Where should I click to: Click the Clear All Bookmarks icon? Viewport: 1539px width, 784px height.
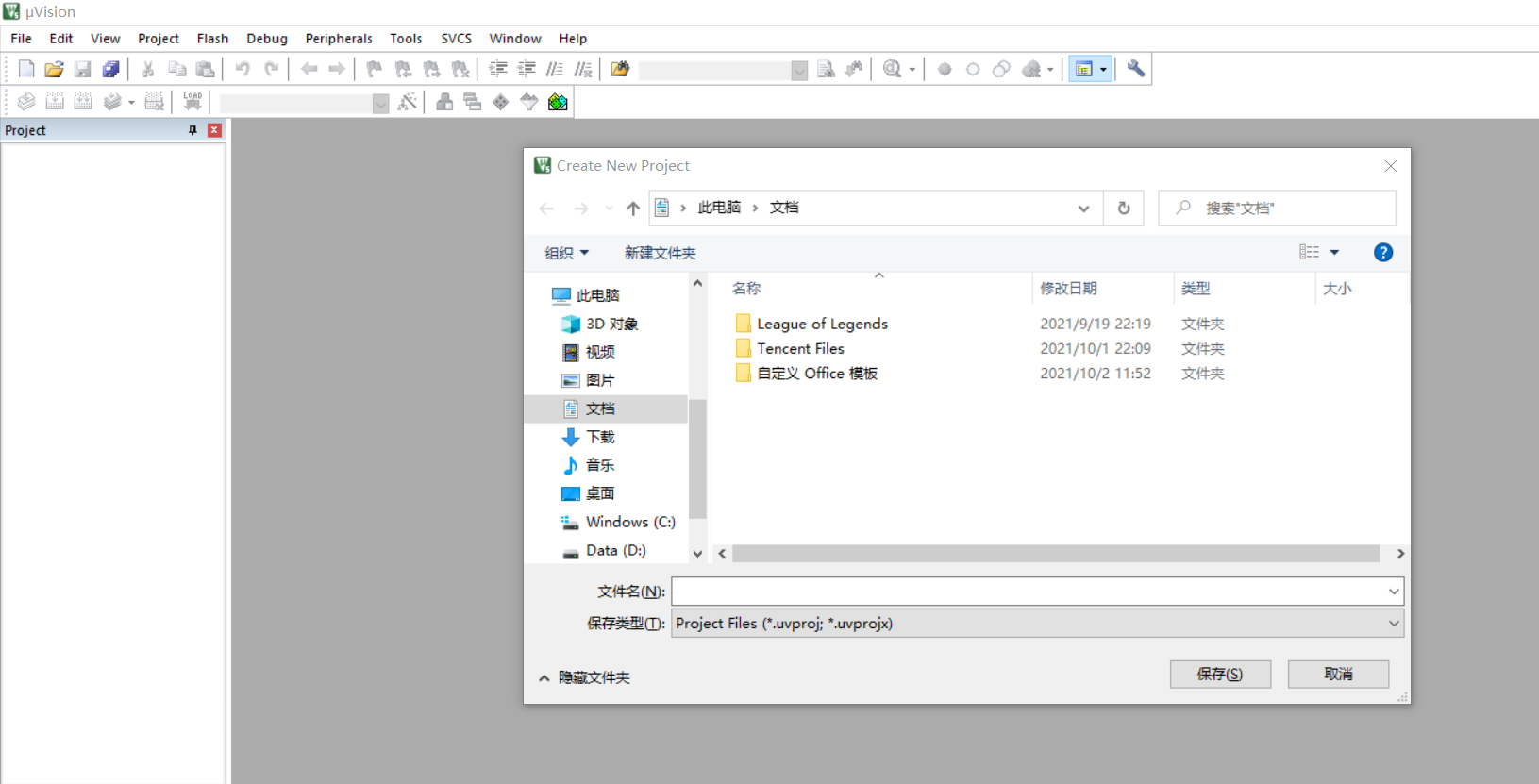click(x=460, y=69)
